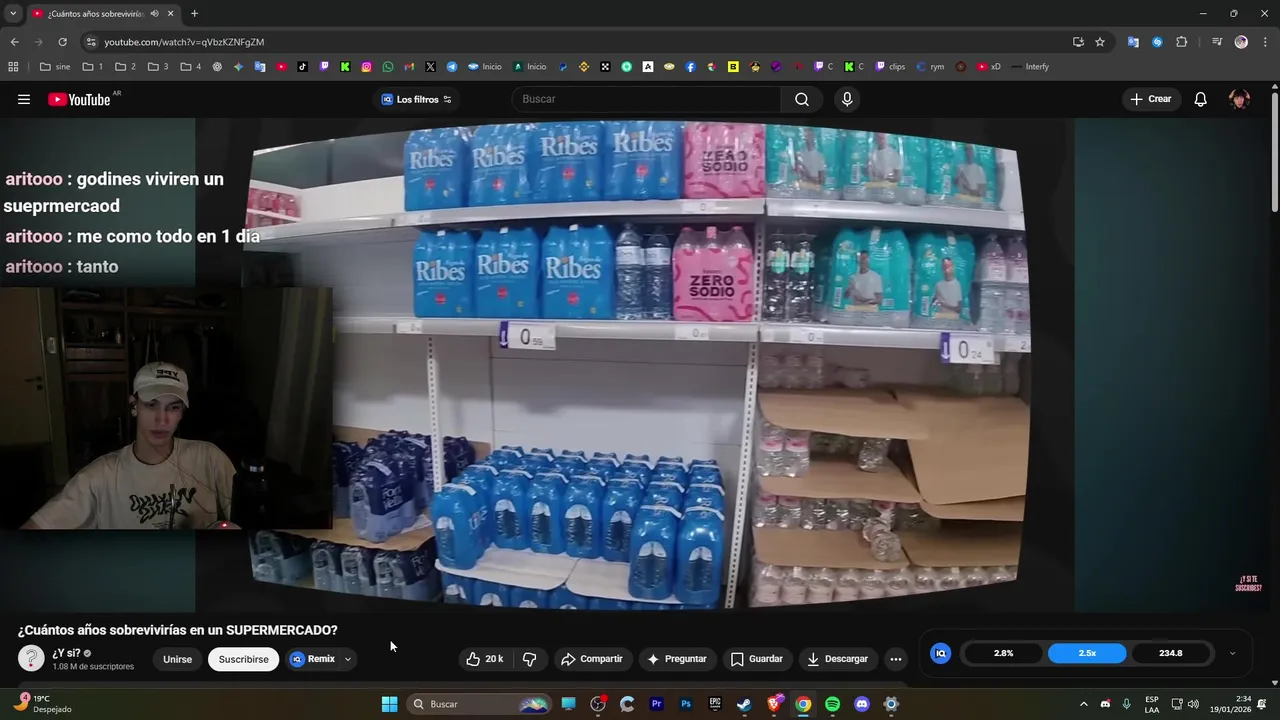Open the 'xD' bookmark
Image resolution: width=1280 pixels, height=720 pixels.
click(x=989, y=67)
